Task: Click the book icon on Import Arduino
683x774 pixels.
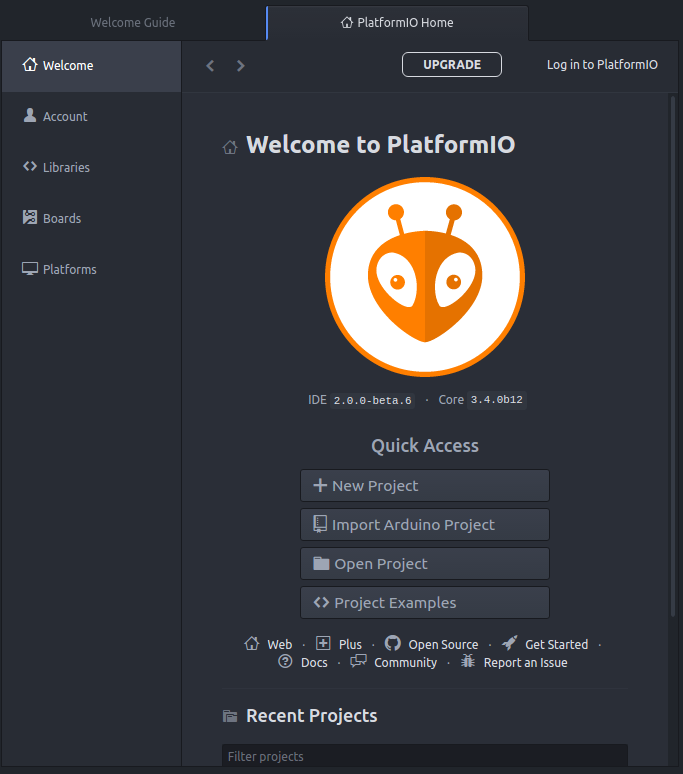Action: point(320,524)
